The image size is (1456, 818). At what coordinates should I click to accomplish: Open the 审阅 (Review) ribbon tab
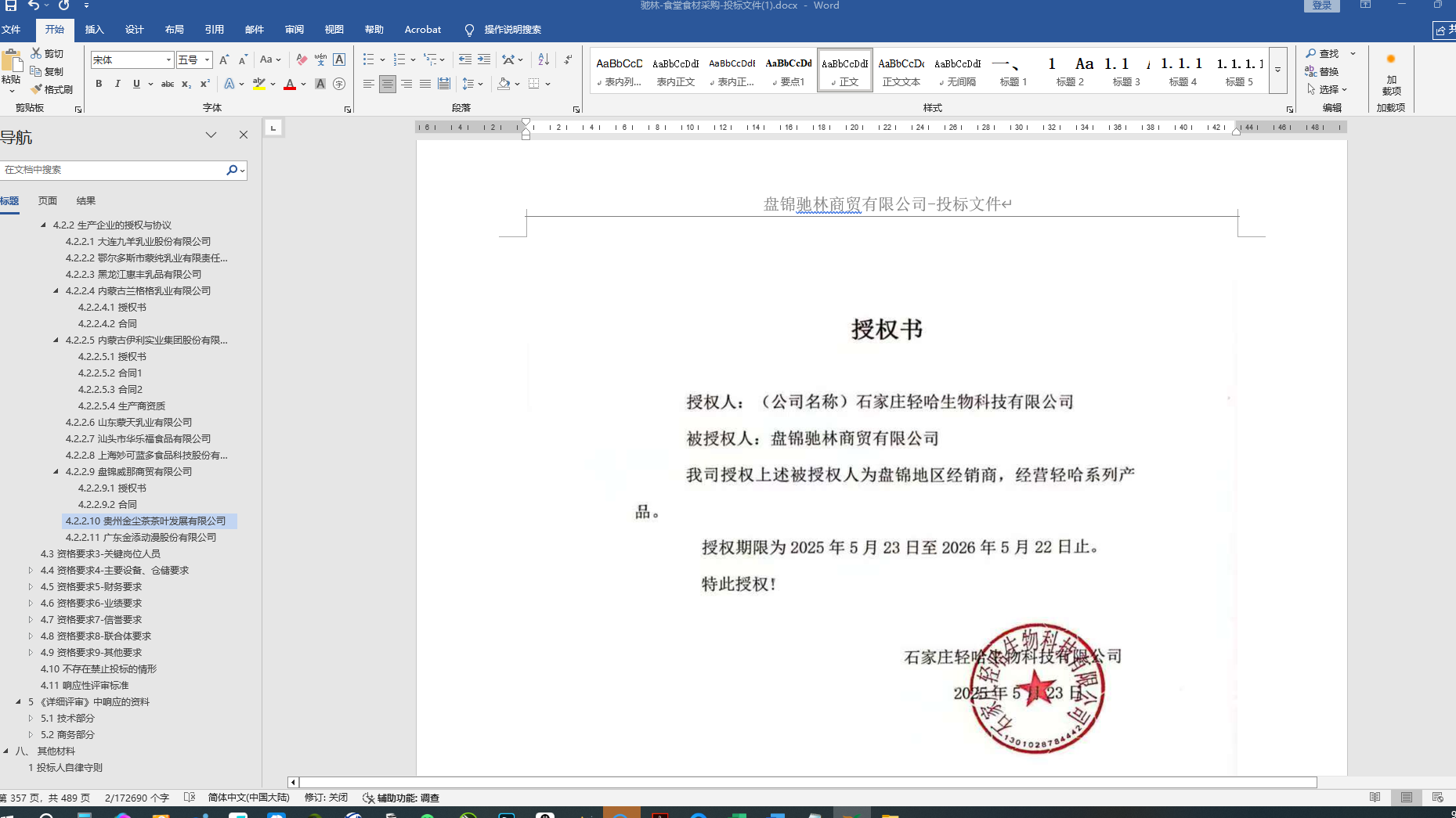coord(294,30)
